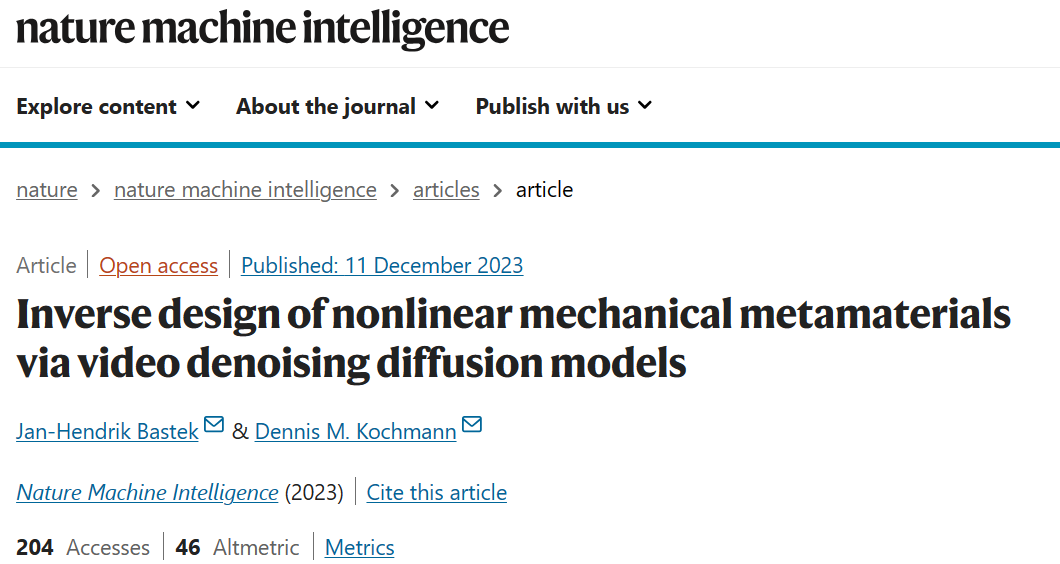Click chevron arrow beside About the journal
This screenshot has height=564, width=1060.
pyautogui.click(x=432, y=105)
